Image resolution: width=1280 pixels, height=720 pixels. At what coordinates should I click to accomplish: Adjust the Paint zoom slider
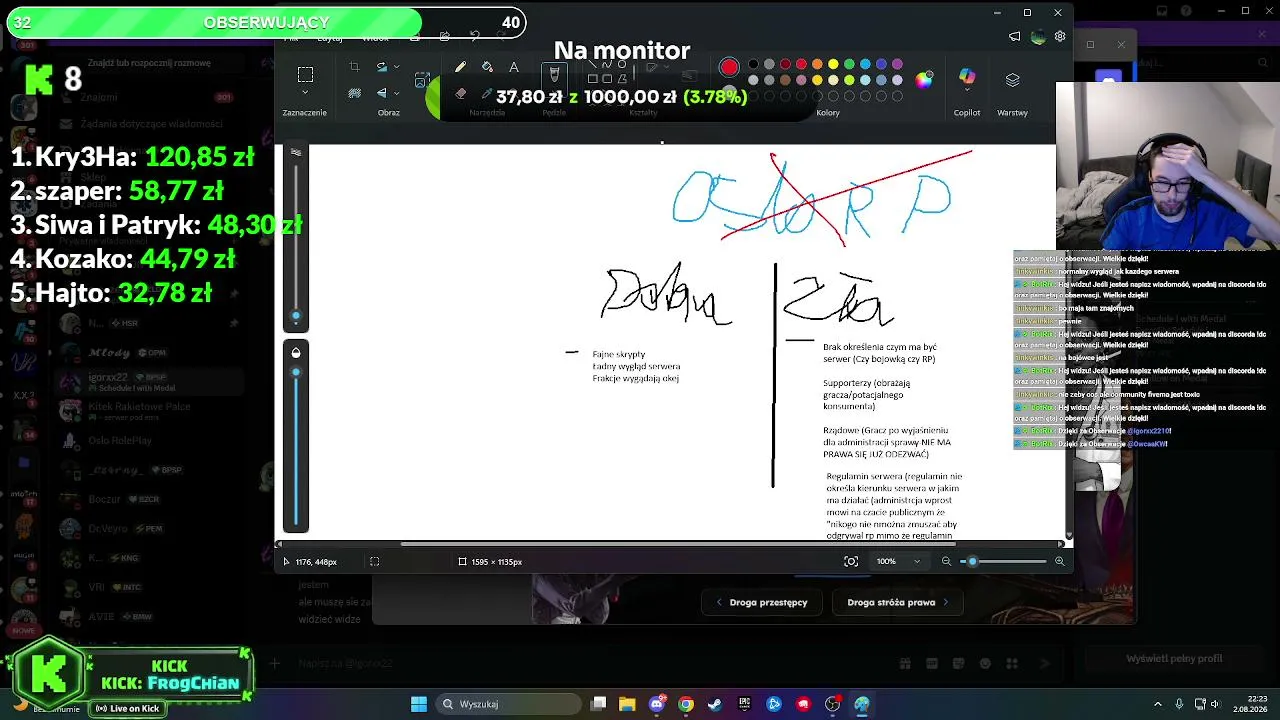1002,562
